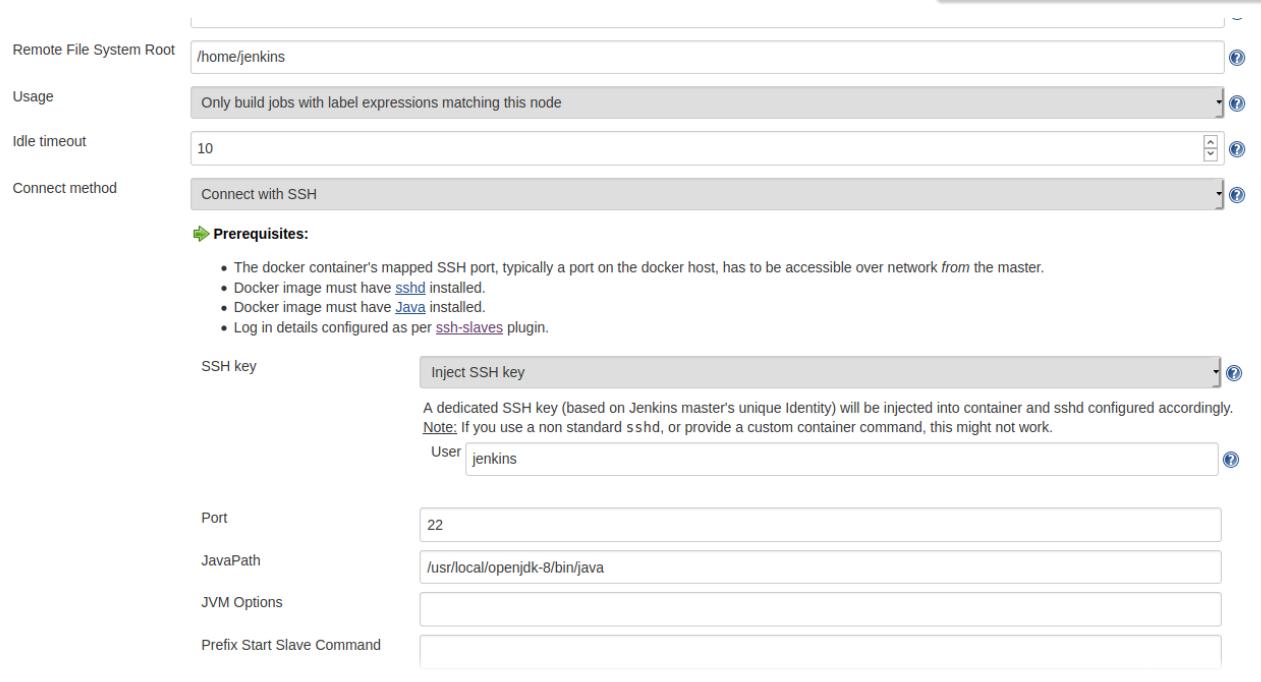Show help for Idle timeout setting
Viewport: 1261px width, 682px height.
point(1236,148)
